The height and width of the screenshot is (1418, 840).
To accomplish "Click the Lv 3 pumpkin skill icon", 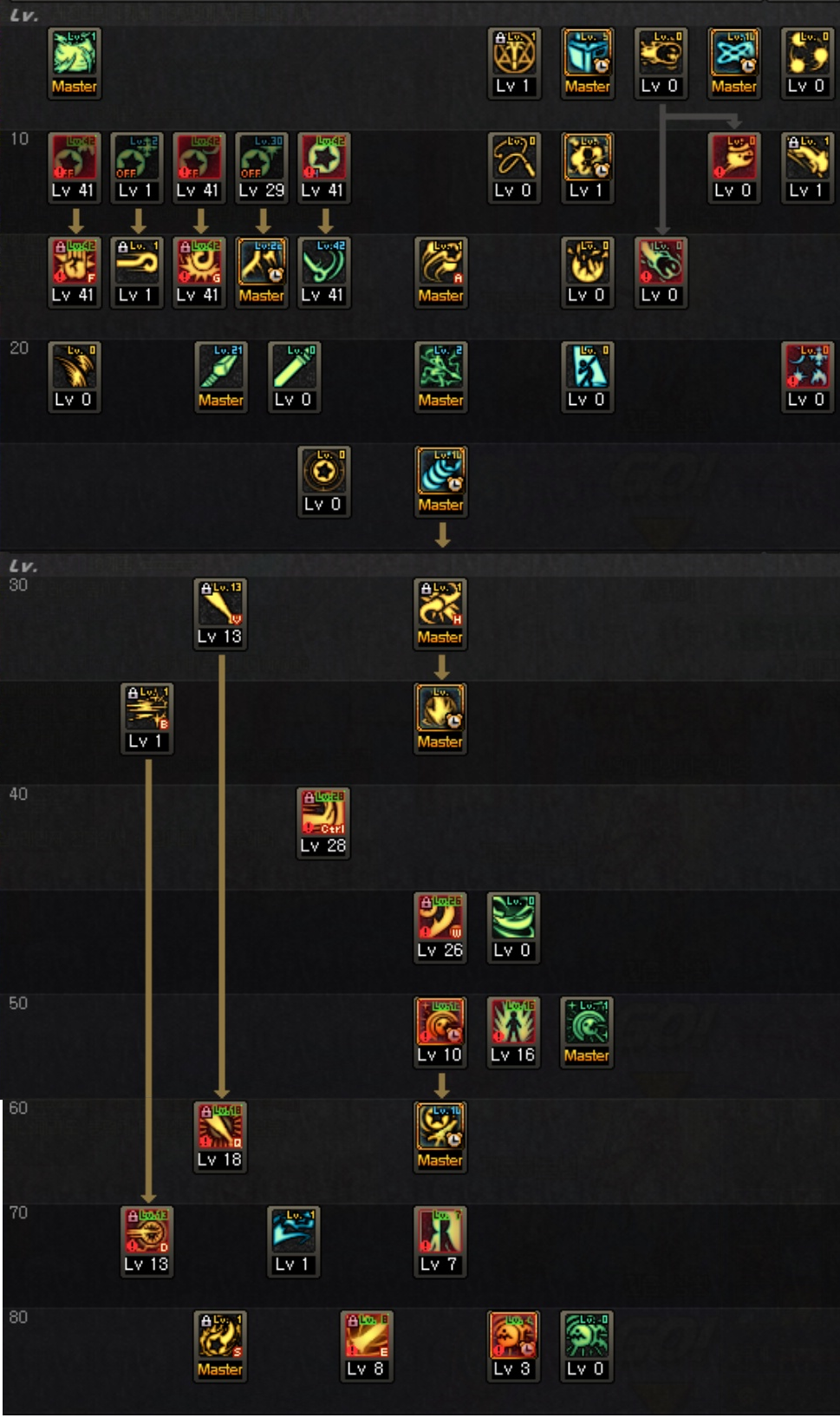I will 513,1337.
